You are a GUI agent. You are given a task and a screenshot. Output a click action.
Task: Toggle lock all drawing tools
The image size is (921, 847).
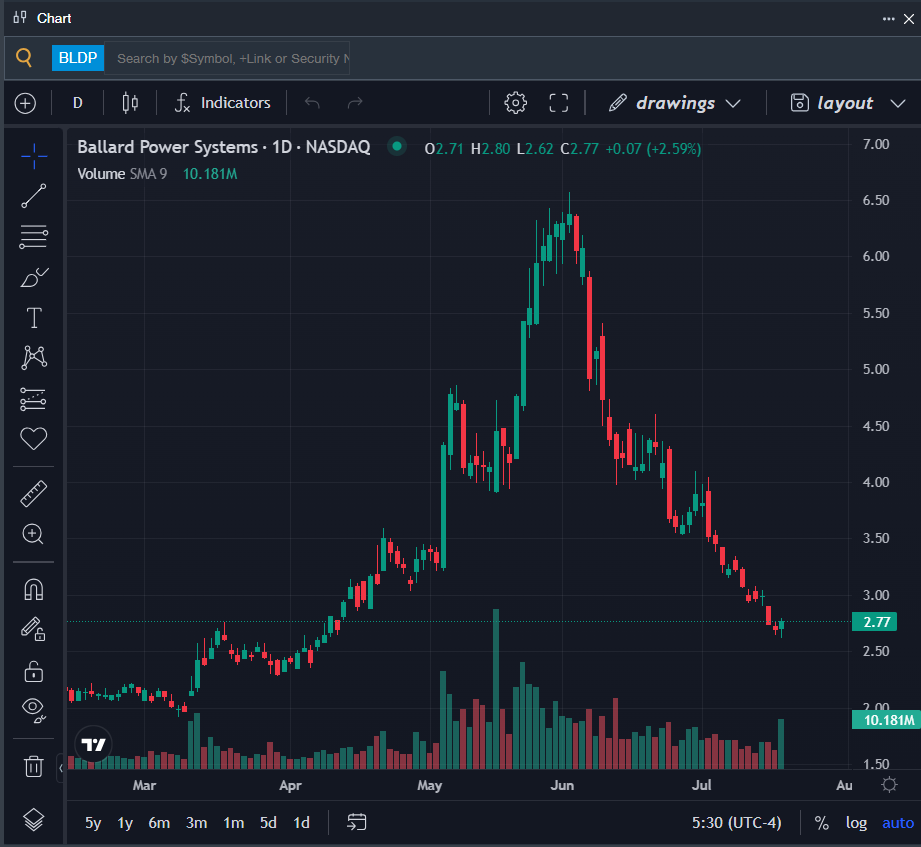[x=33, y=671]
